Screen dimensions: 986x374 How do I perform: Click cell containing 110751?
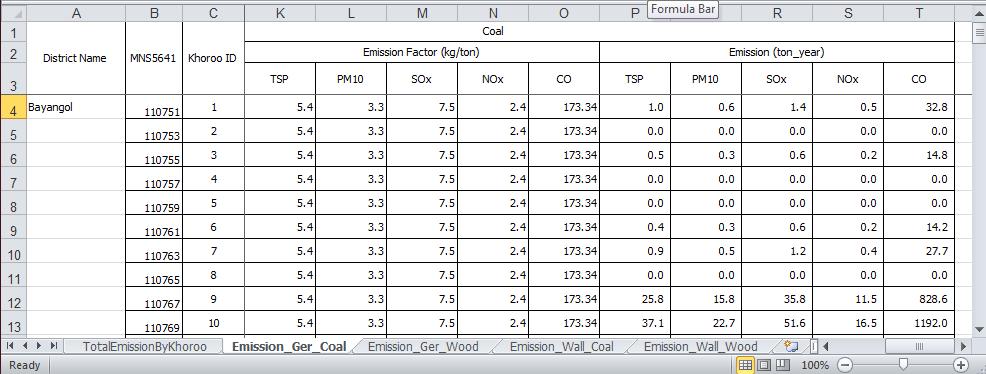point(154,107)
